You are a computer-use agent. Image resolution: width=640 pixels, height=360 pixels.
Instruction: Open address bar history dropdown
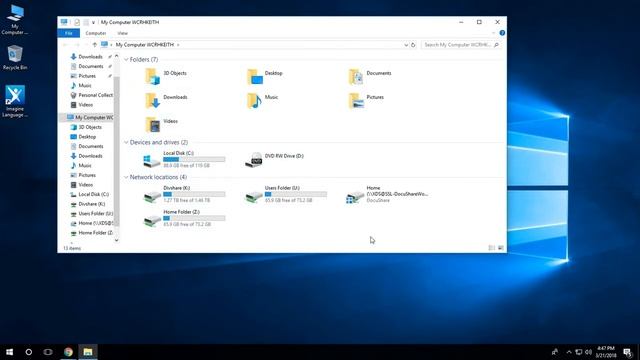(x=406, y=45)
